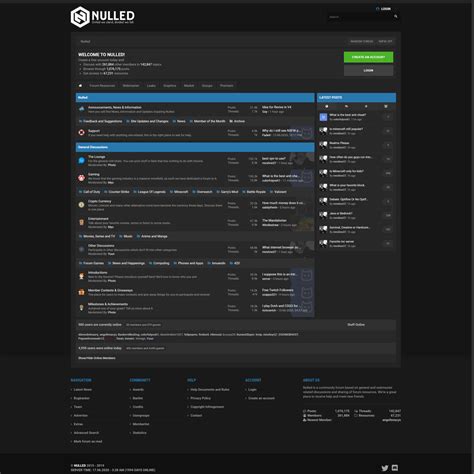Select the second icon tab under Latest Posts
Image resolution: width=474 pixels, height=474 pixels.
click(x=346, y=106)
